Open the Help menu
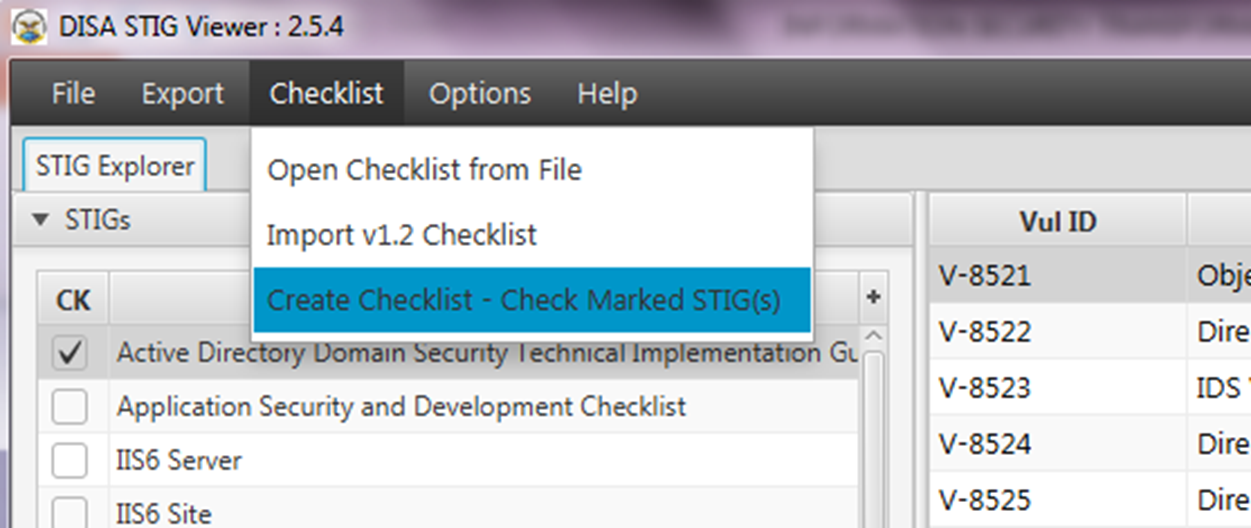 tap(607, 94)
